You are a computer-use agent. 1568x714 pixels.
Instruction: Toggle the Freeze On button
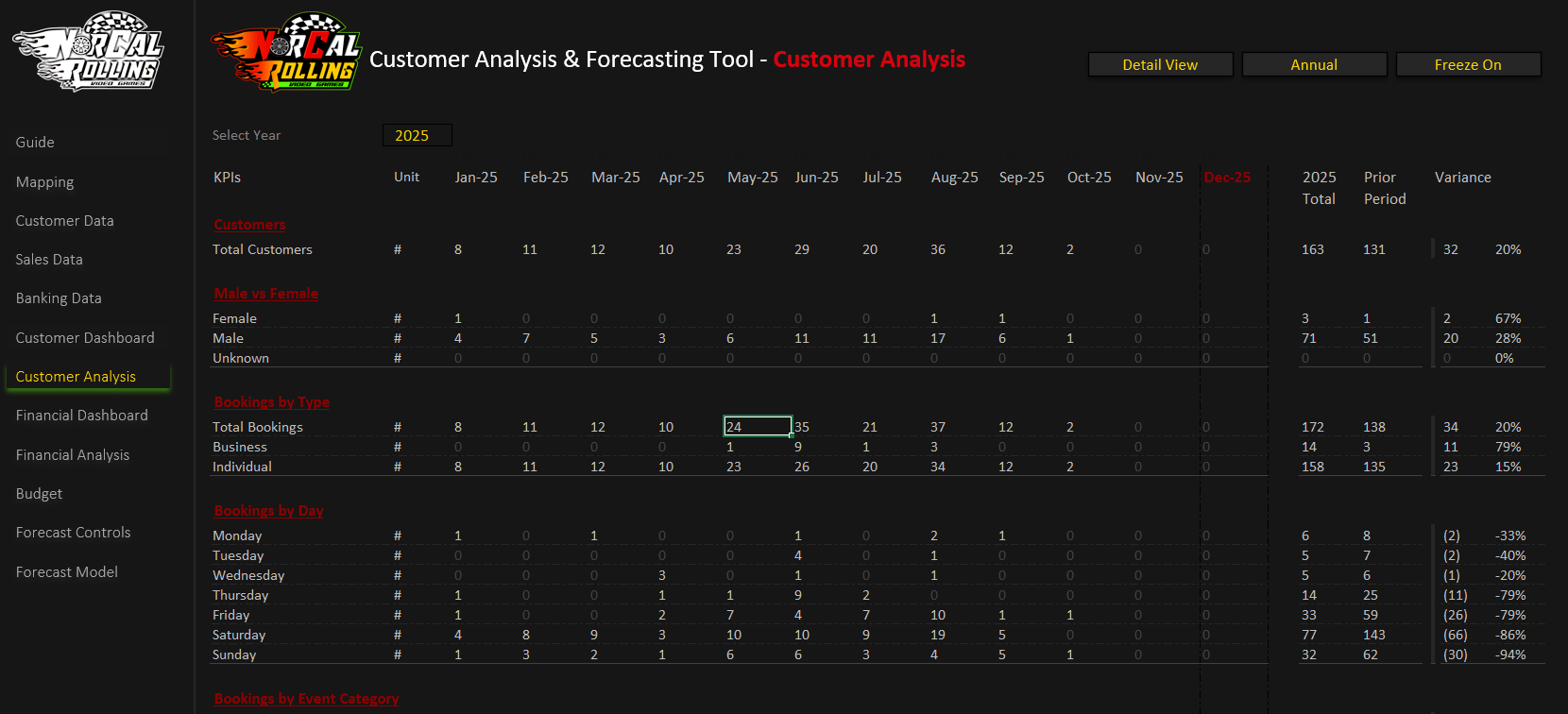click(1467, 64)
